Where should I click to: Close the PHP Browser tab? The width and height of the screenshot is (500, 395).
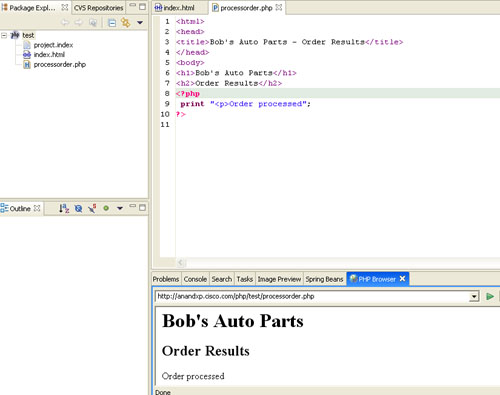(x=402, y=279)
